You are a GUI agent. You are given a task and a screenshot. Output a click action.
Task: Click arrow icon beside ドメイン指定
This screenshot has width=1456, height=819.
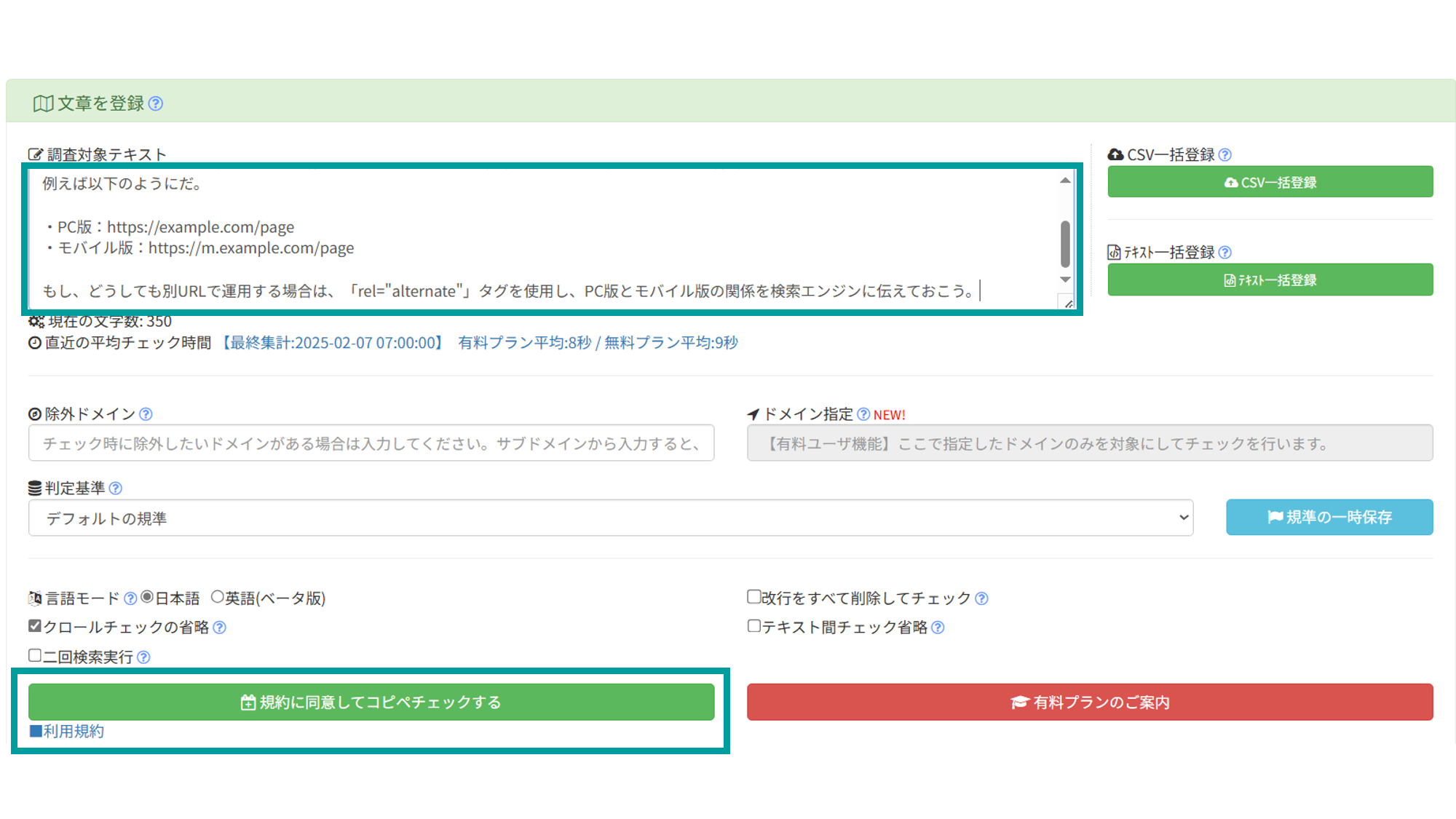(753, 414)
